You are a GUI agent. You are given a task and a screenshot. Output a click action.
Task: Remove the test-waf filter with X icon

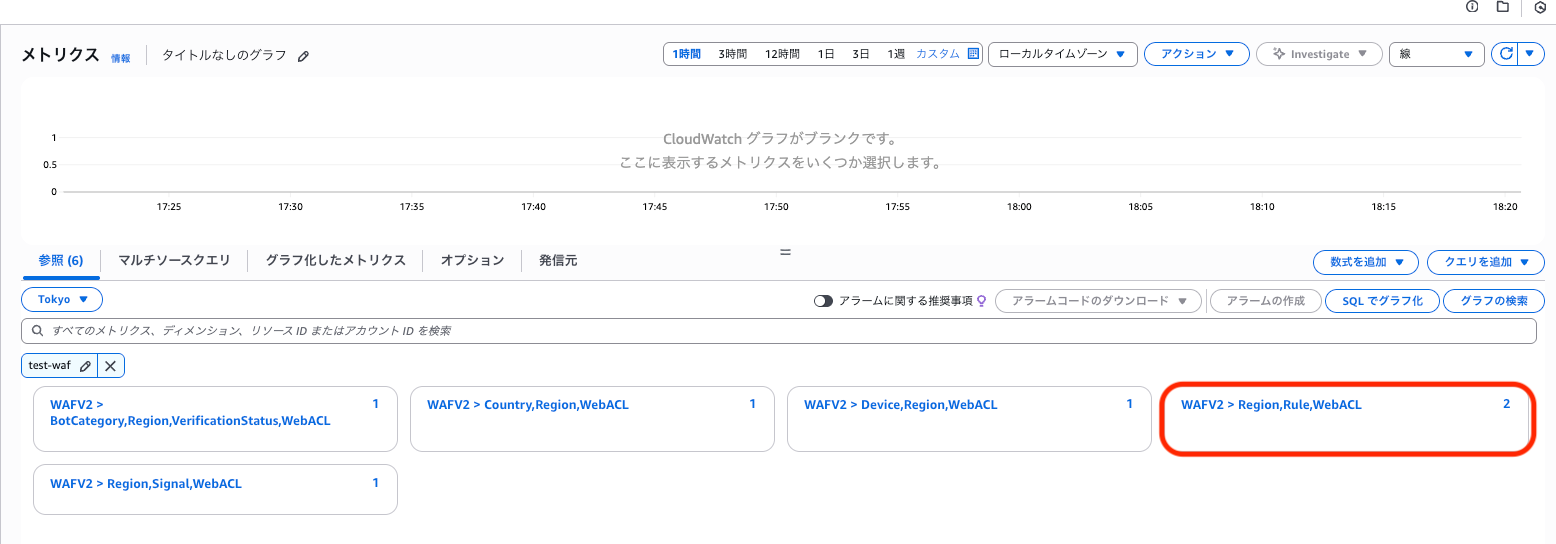click(x=110, y=366)
